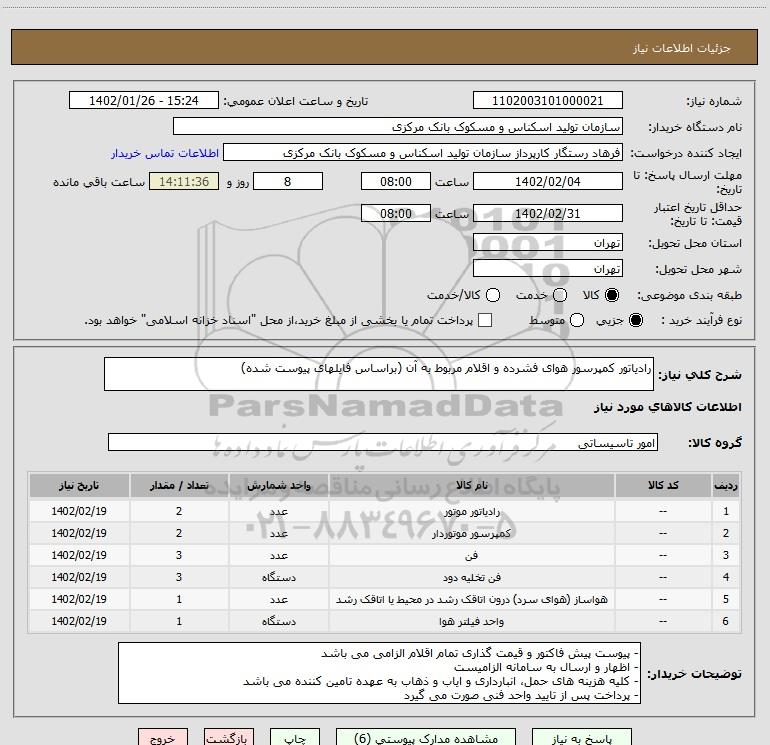Select the فن تخلیه دود item row

coord(385,578)
